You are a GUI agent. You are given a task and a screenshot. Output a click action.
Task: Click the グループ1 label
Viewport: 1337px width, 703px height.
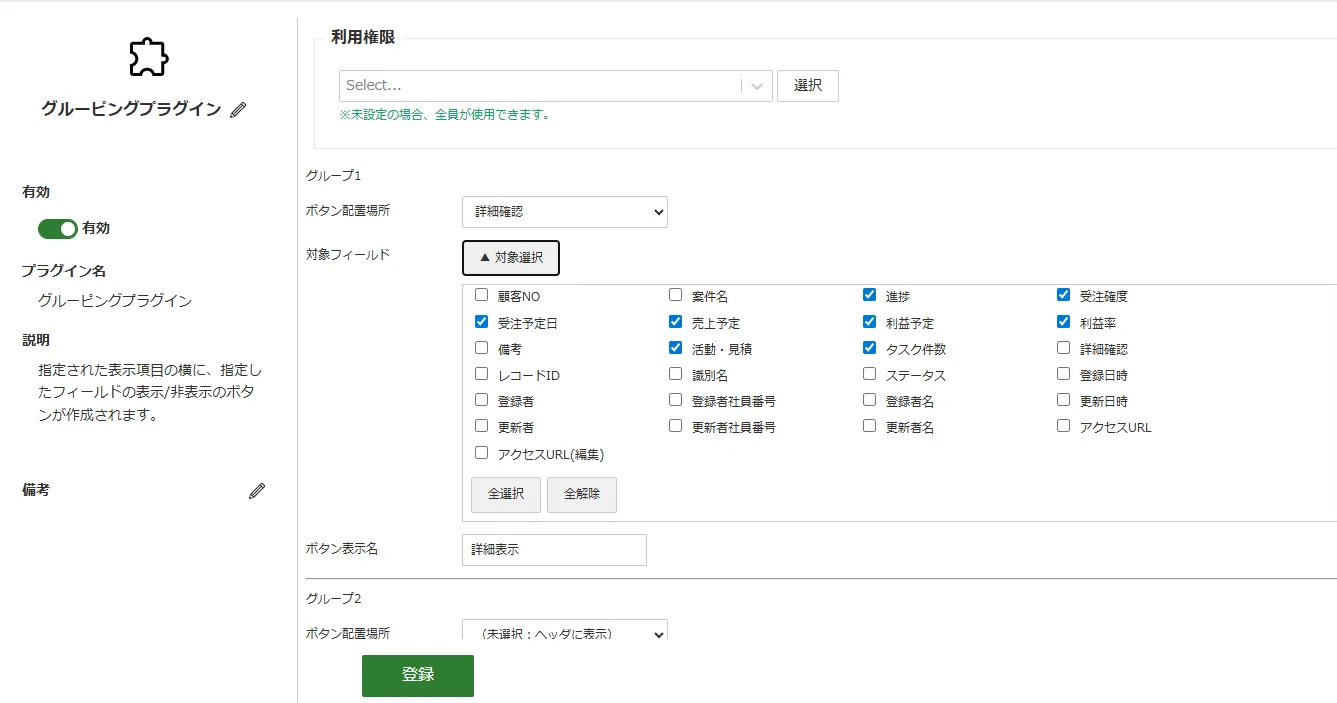coord(333,176)
